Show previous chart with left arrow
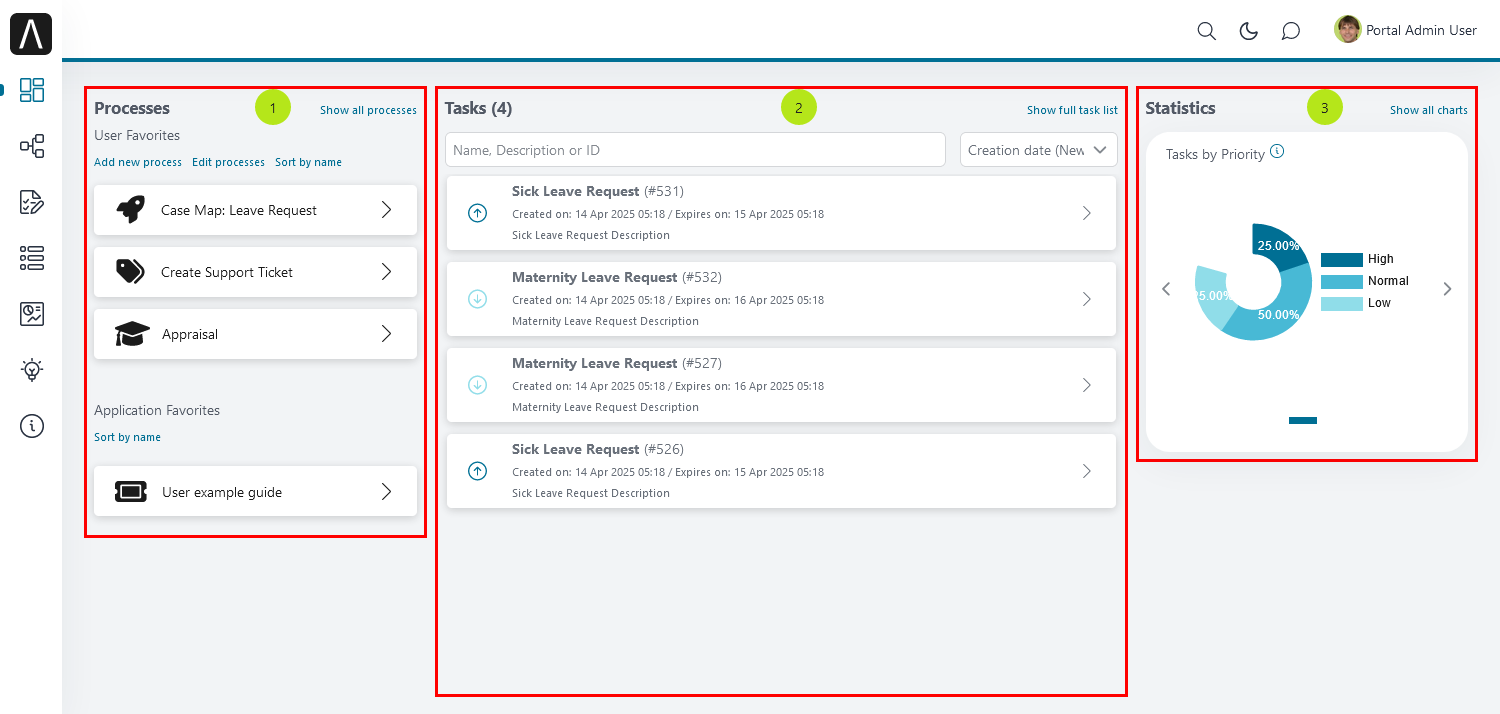1500x714 pixels. pos(1166,289)
